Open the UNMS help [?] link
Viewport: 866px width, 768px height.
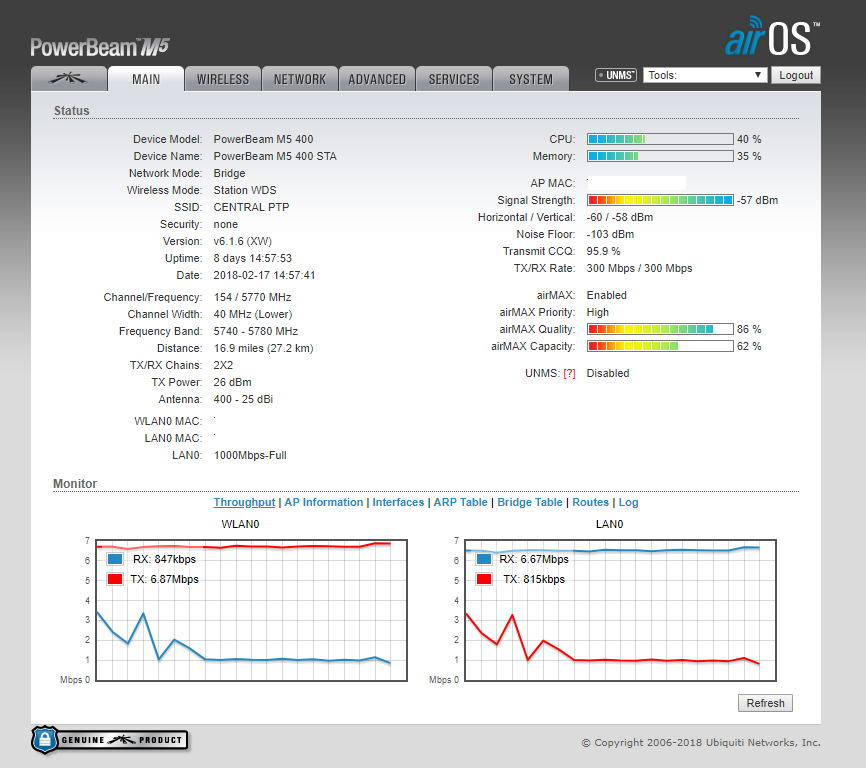click(569, 373)
